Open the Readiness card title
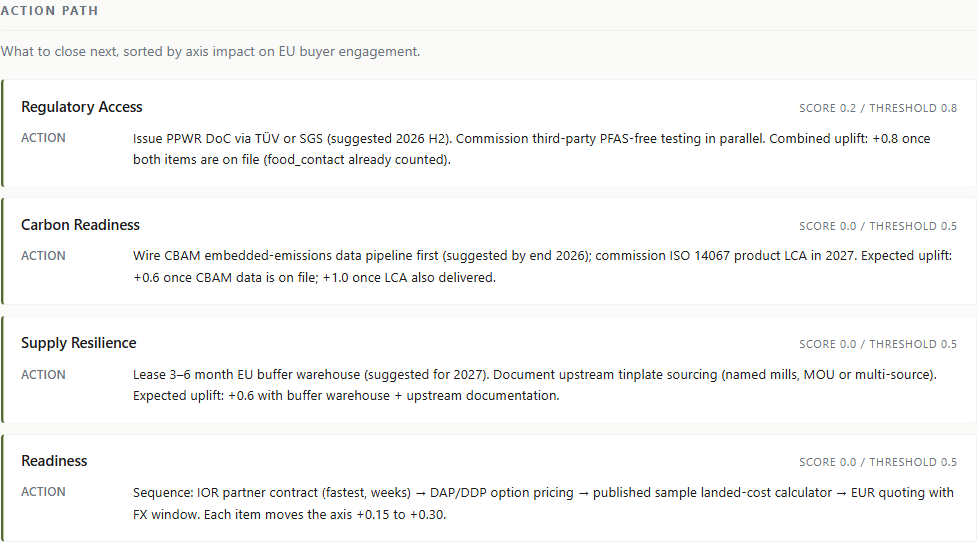 tap(54, 461)
